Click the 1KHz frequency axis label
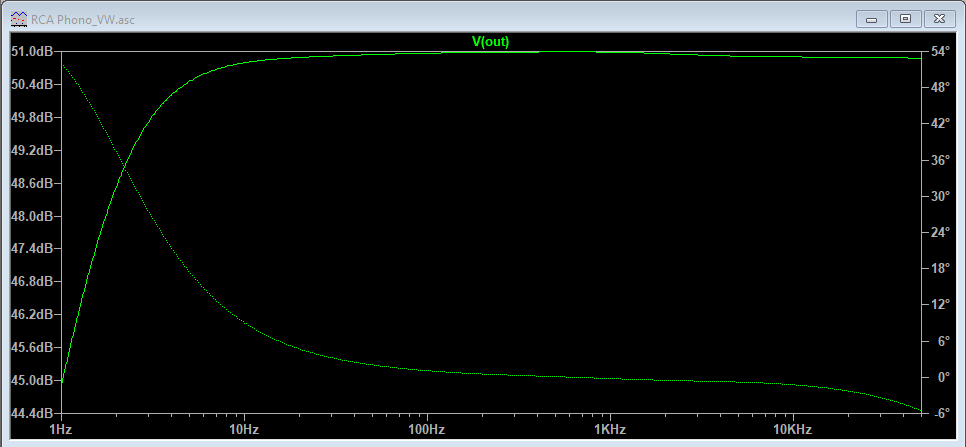The width and height of the screenshot is (966, 447). pos(610,429)
